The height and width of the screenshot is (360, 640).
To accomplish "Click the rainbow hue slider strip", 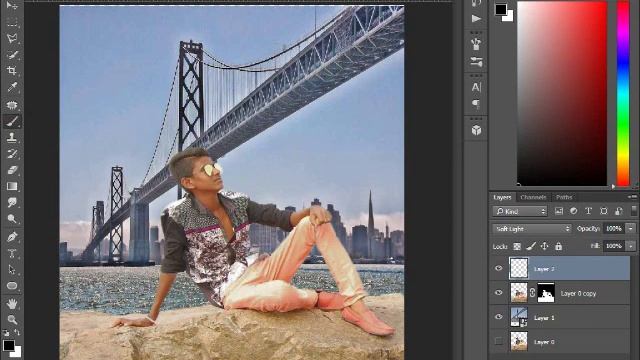I will point(623,93).
